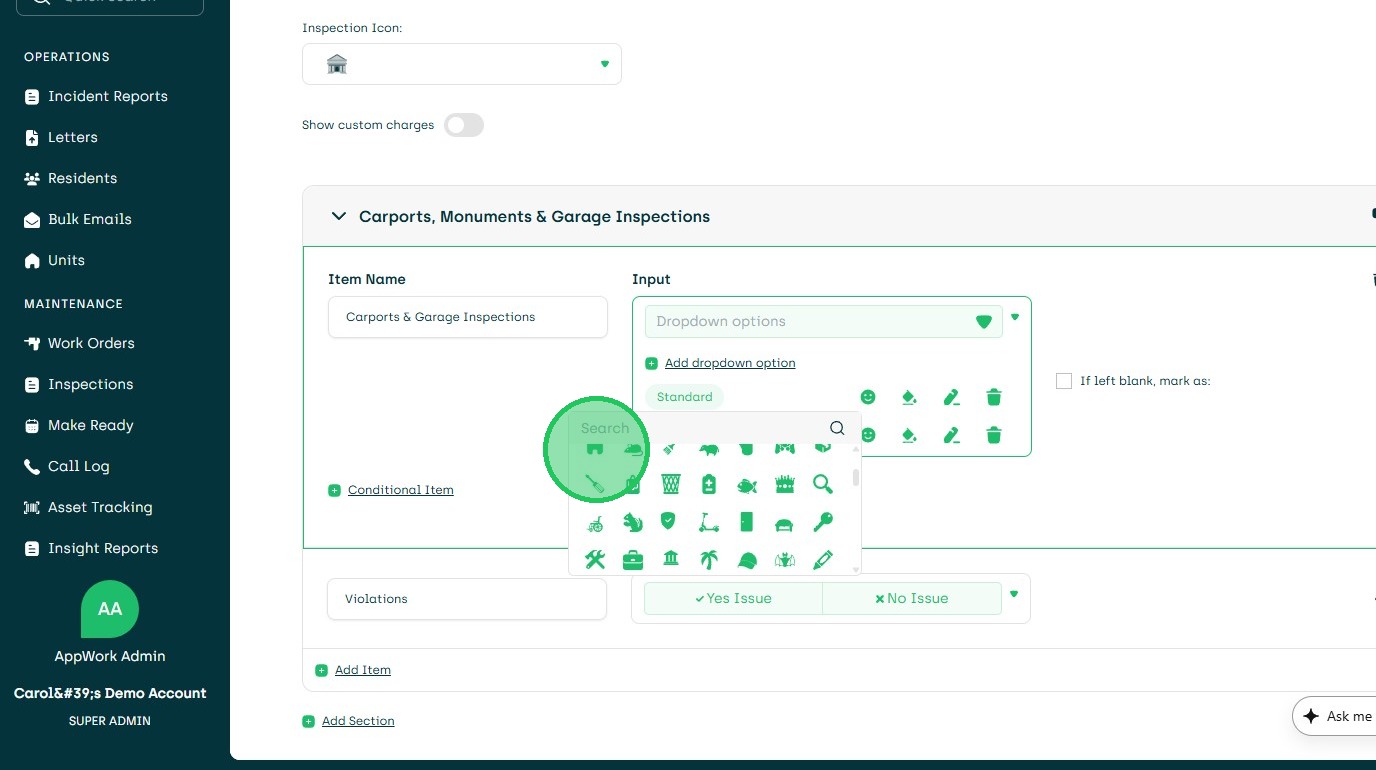Choose the wastebasket icon in picker
The image size is (1376, 770).
(x=671, y=485)
